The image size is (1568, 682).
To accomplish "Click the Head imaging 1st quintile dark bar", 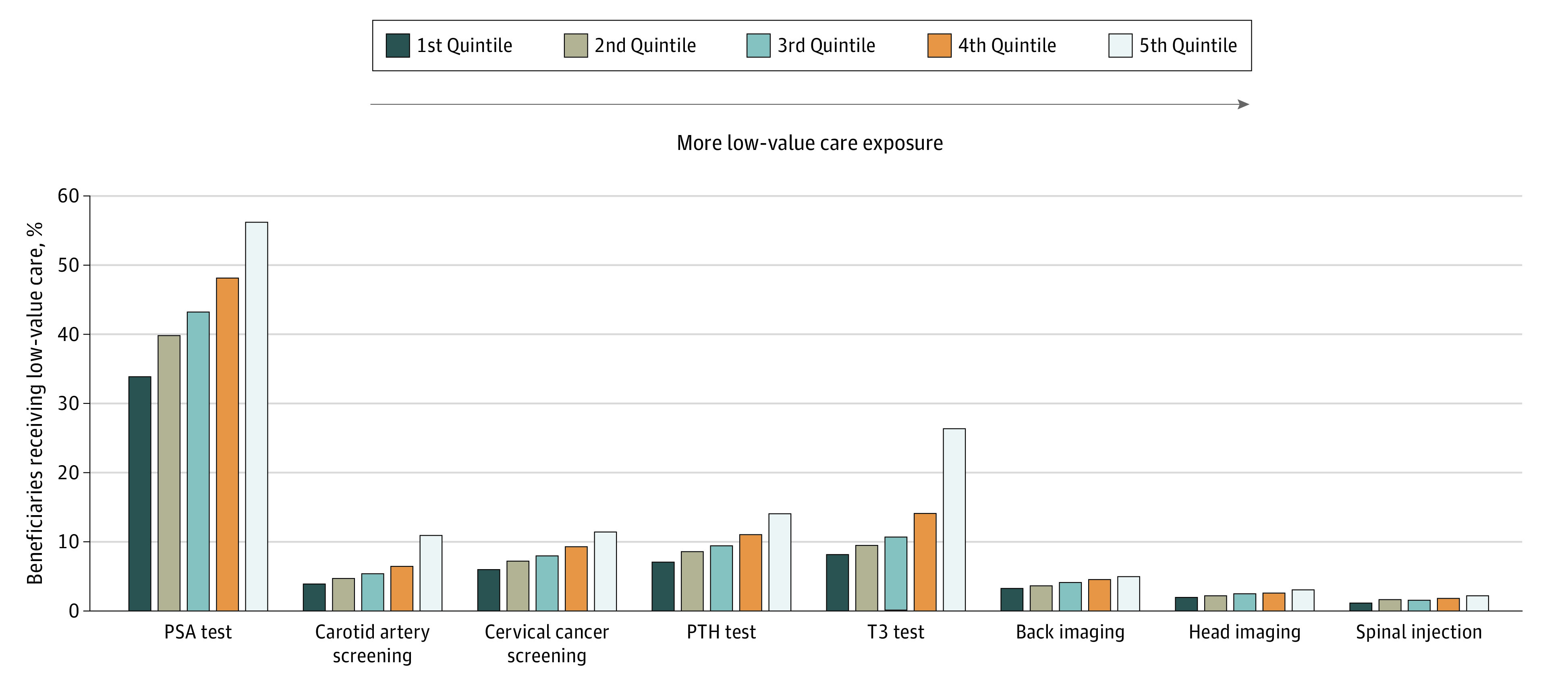I will (1186, 604).
